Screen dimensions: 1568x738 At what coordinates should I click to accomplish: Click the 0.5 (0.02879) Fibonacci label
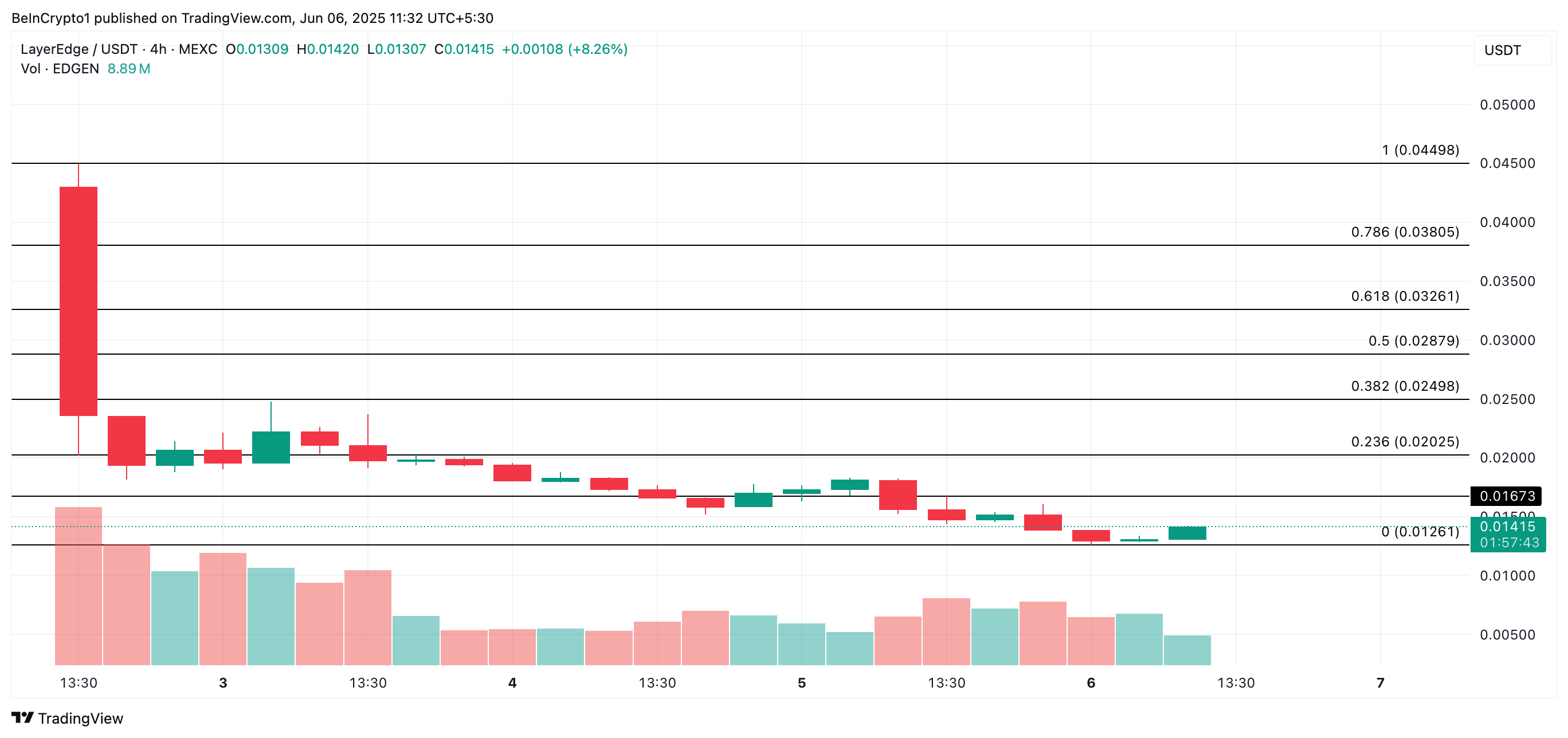click(1413, 341)
